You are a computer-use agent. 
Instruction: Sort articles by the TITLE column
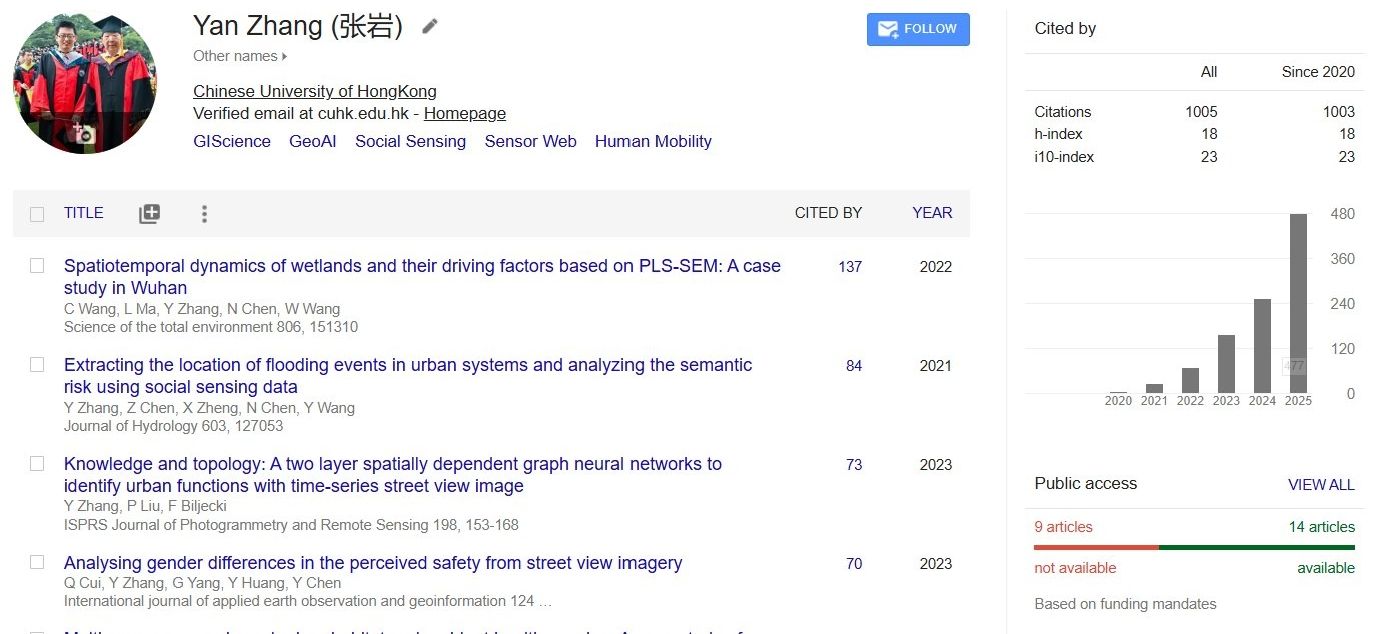pos(84,213)
